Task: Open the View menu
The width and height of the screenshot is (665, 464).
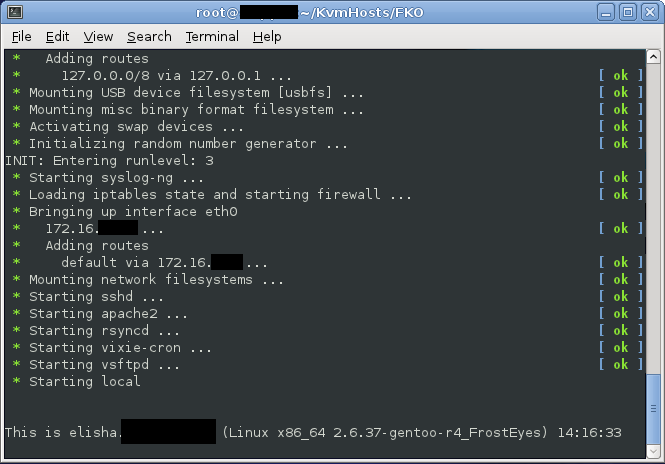Action: tap(98, 37)
